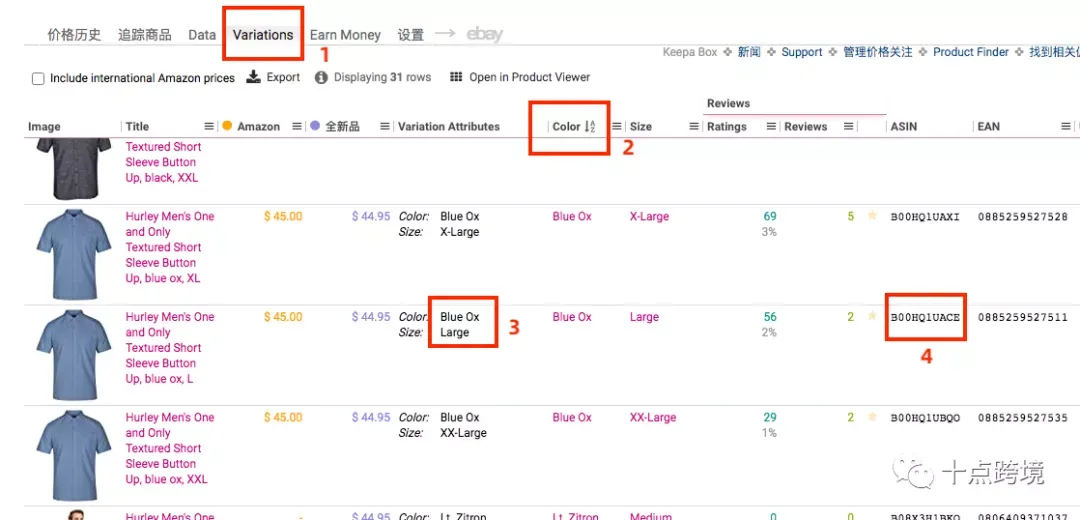Viewport: 1080px width, 520px height.
Task: Open the Ratings column menu icon
Action: tap(771, 127)
